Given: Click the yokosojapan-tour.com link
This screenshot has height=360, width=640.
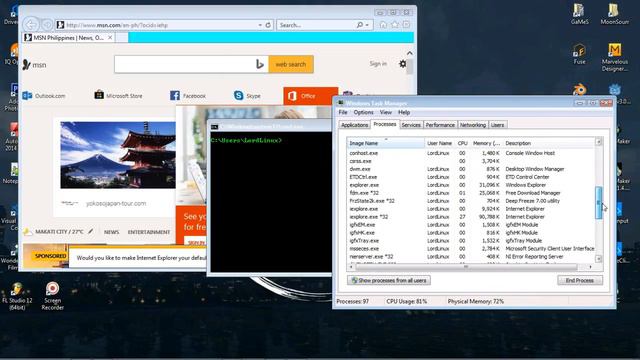Looking at the screenshot, I should 116,203.
